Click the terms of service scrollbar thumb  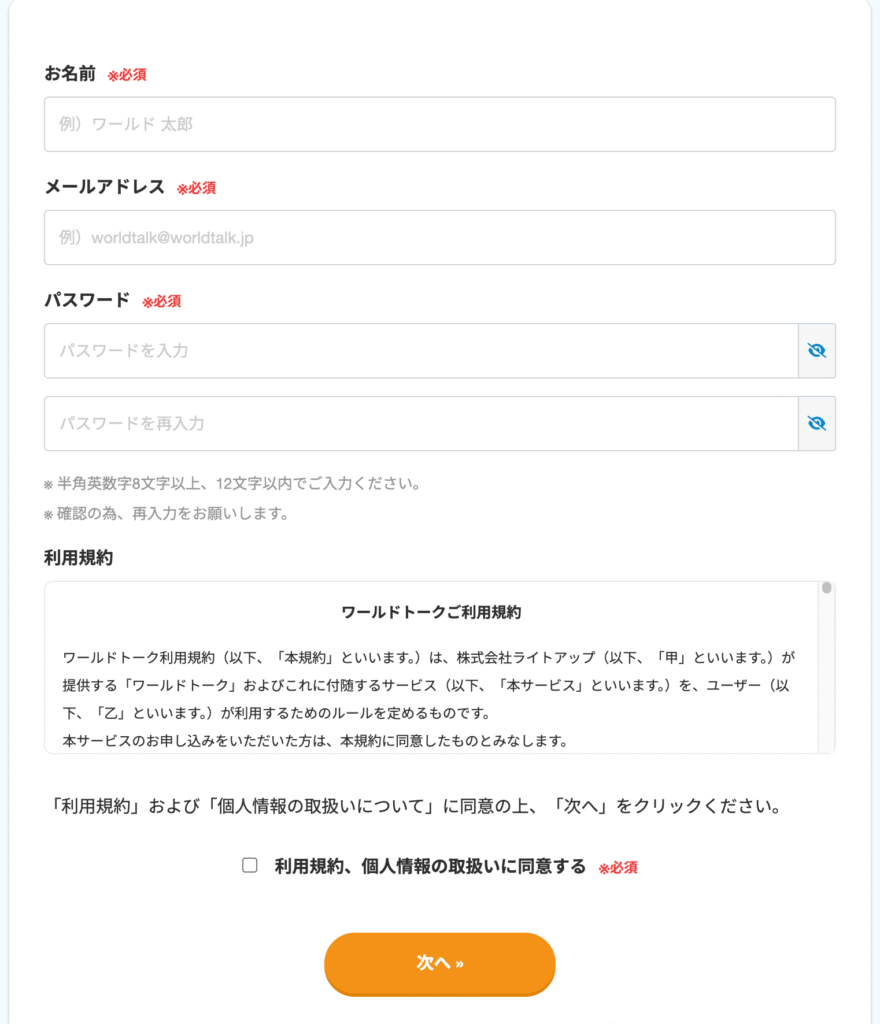826,588
